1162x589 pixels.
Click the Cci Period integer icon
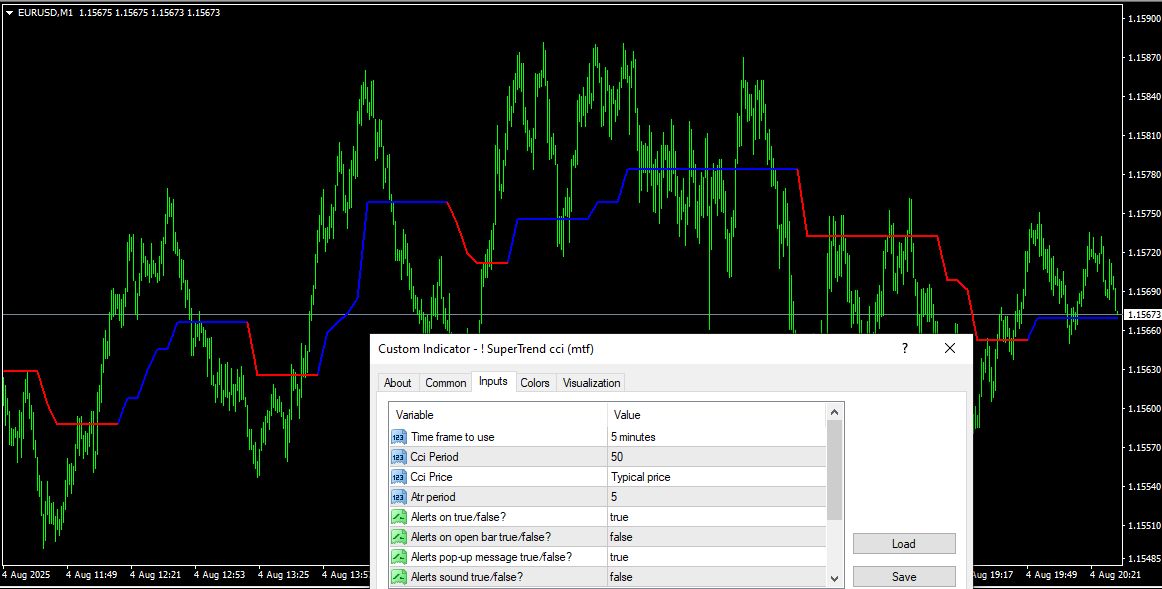(x=398, y=457)
